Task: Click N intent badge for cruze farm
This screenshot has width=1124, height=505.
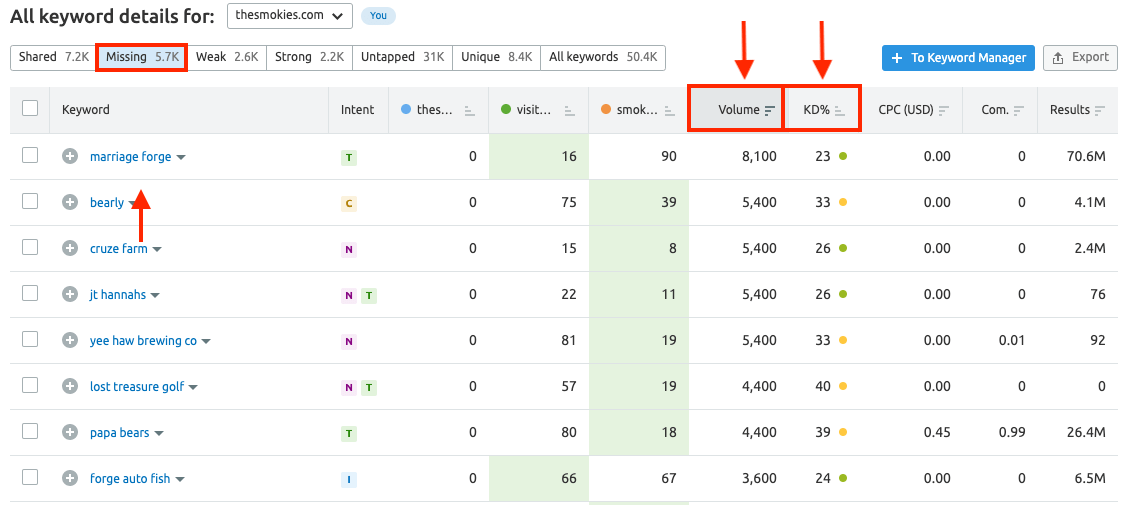Action: [348, 249]
